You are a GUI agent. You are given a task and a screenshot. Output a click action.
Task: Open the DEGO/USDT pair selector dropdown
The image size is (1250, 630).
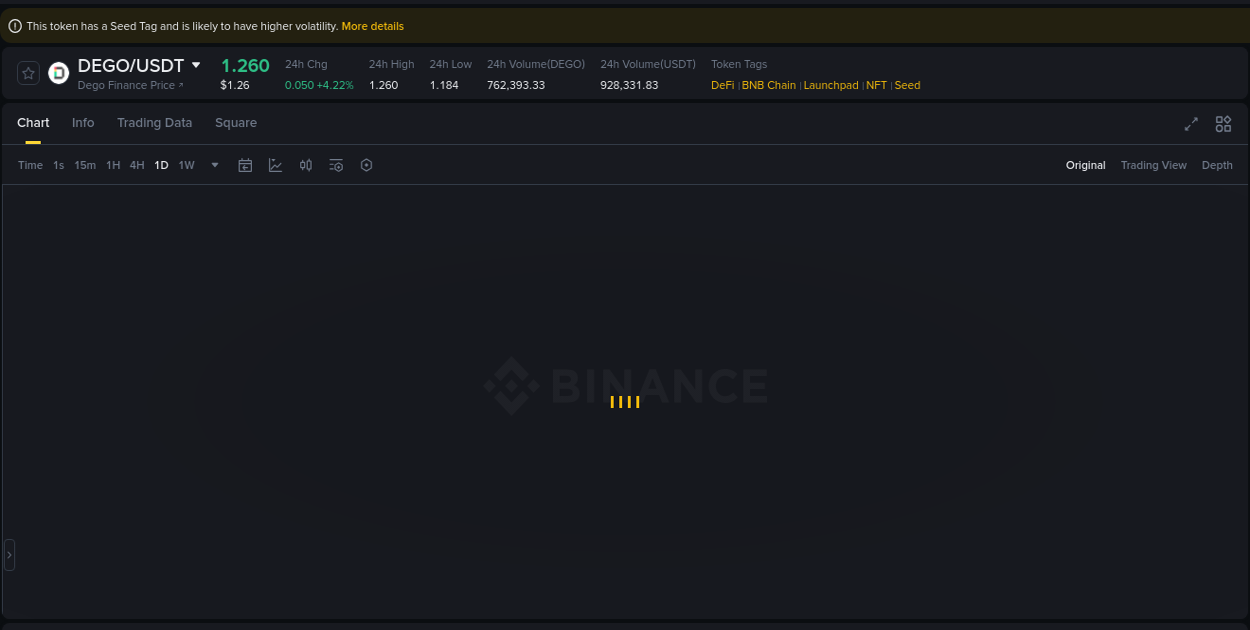196,64
